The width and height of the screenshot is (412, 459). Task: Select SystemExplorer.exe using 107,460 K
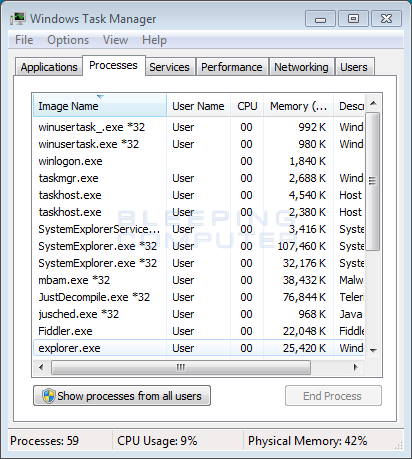pyautogui.click(x=199, y=246)
